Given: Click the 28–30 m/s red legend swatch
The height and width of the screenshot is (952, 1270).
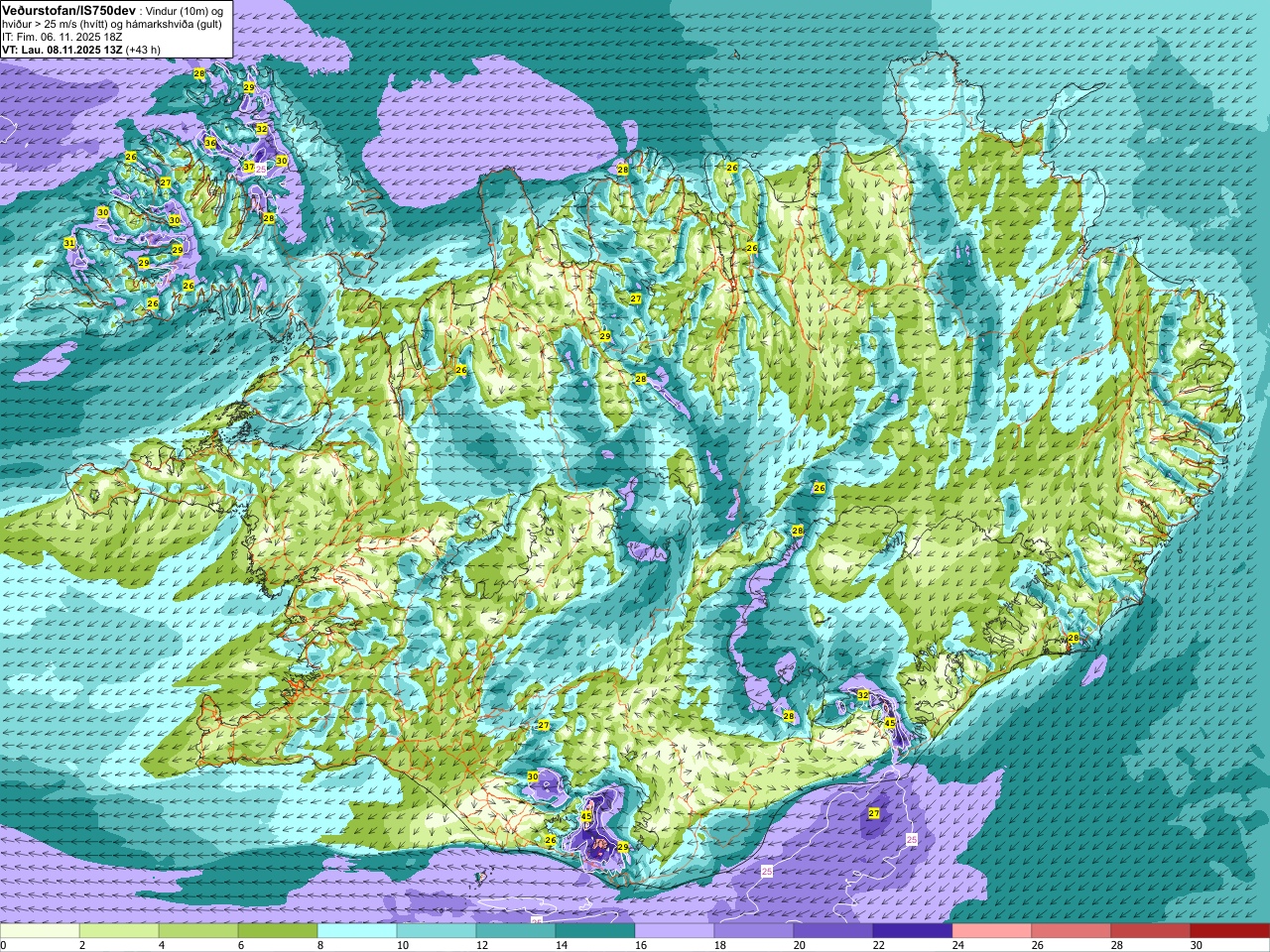Looking at the screenshot, I should click(x=1151, y=931).
